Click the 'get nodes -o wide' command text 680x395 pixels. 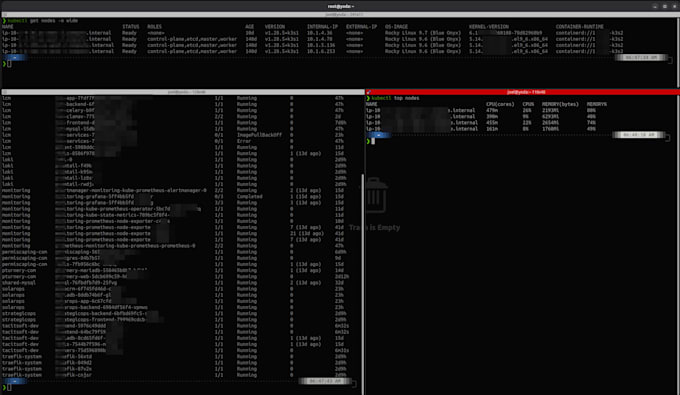[x=54, y=21]
